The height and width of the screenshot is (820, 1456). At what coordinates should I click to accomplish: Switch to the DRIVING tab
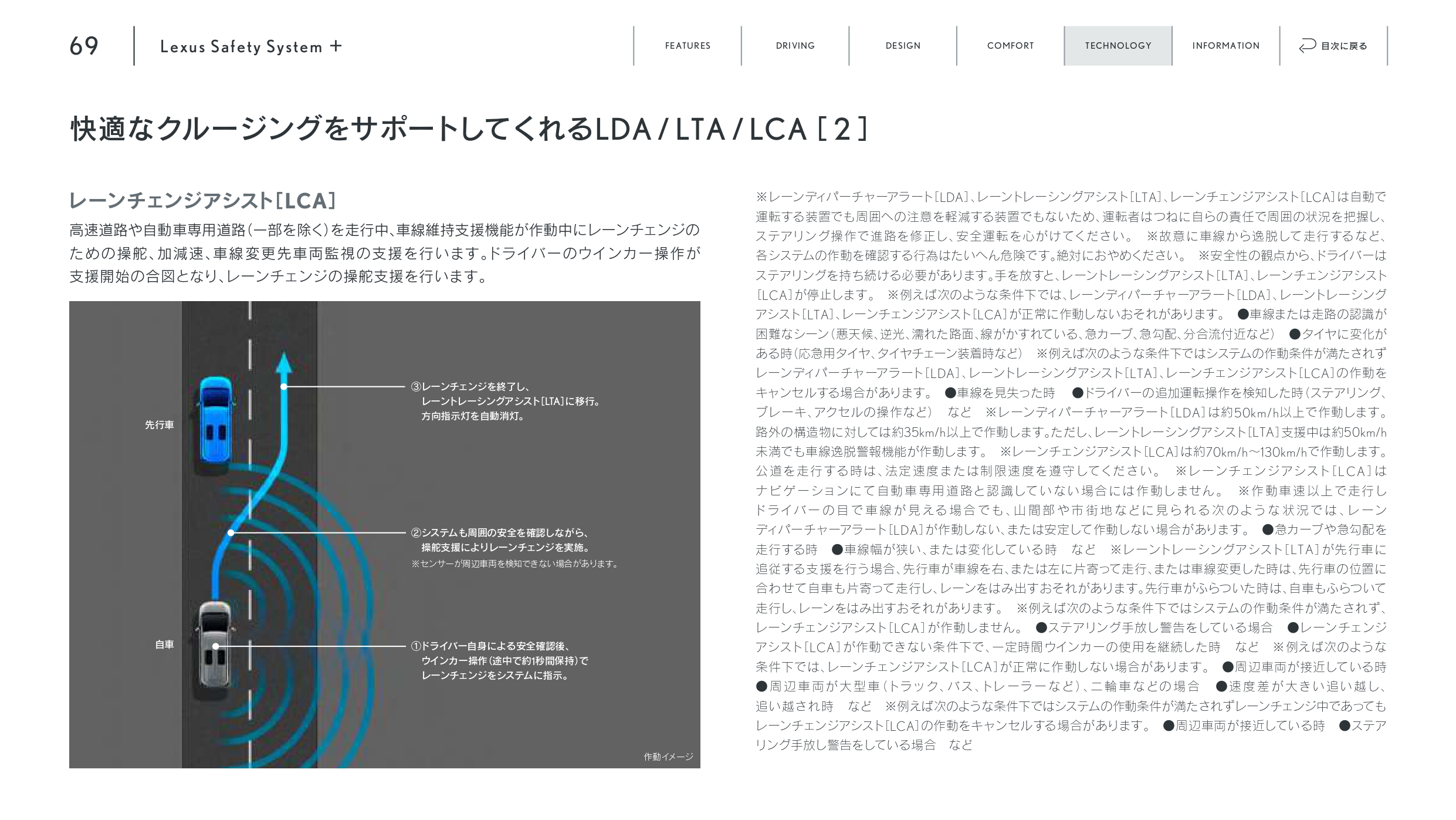pos(795,46)
